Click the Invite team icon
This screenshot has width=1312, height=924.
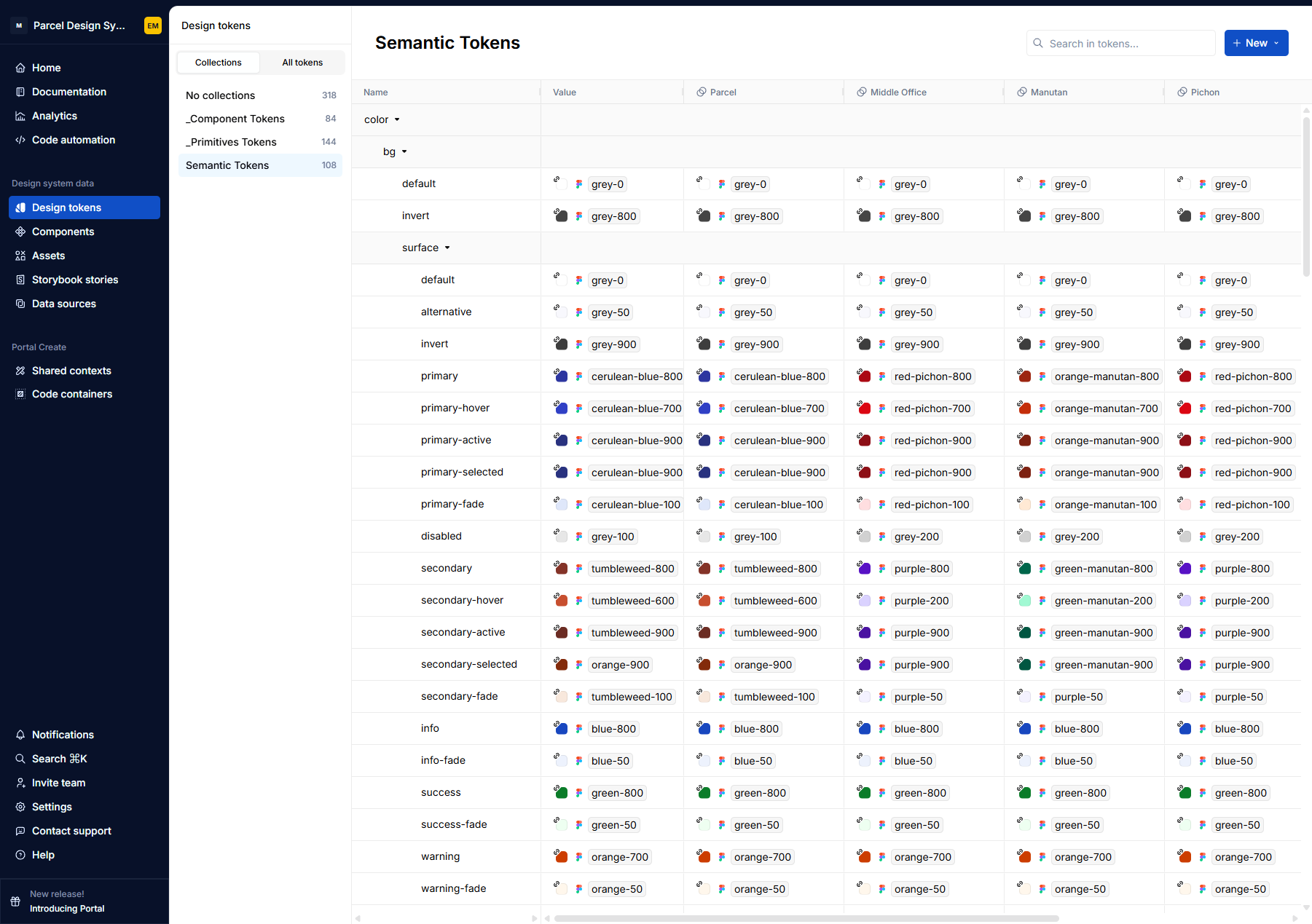(x=20, y=783)
